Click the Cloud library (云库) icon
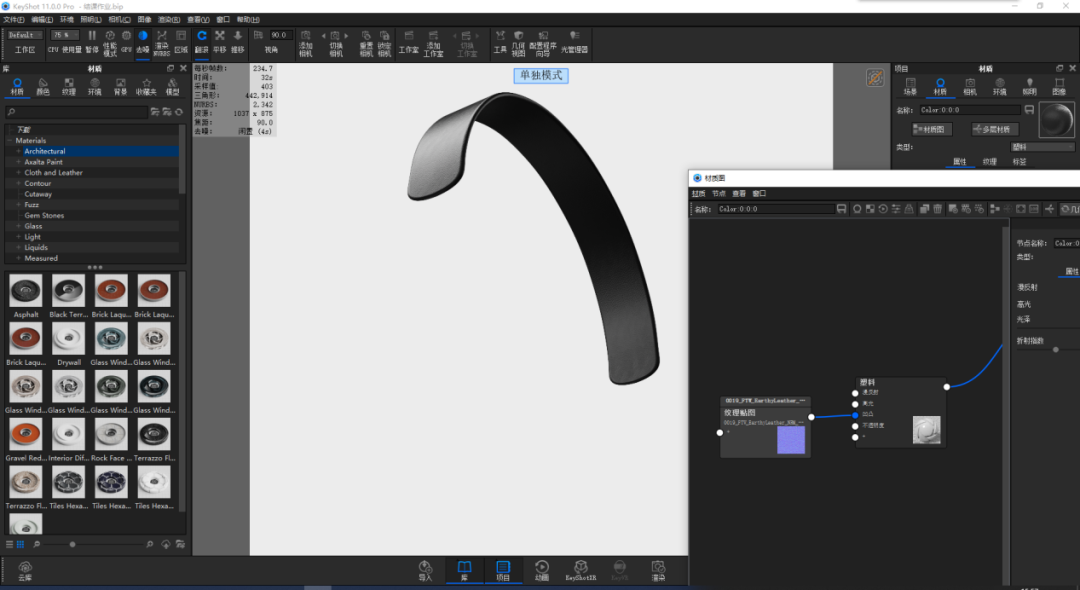The image size is (1080, 590). point(25,571)
